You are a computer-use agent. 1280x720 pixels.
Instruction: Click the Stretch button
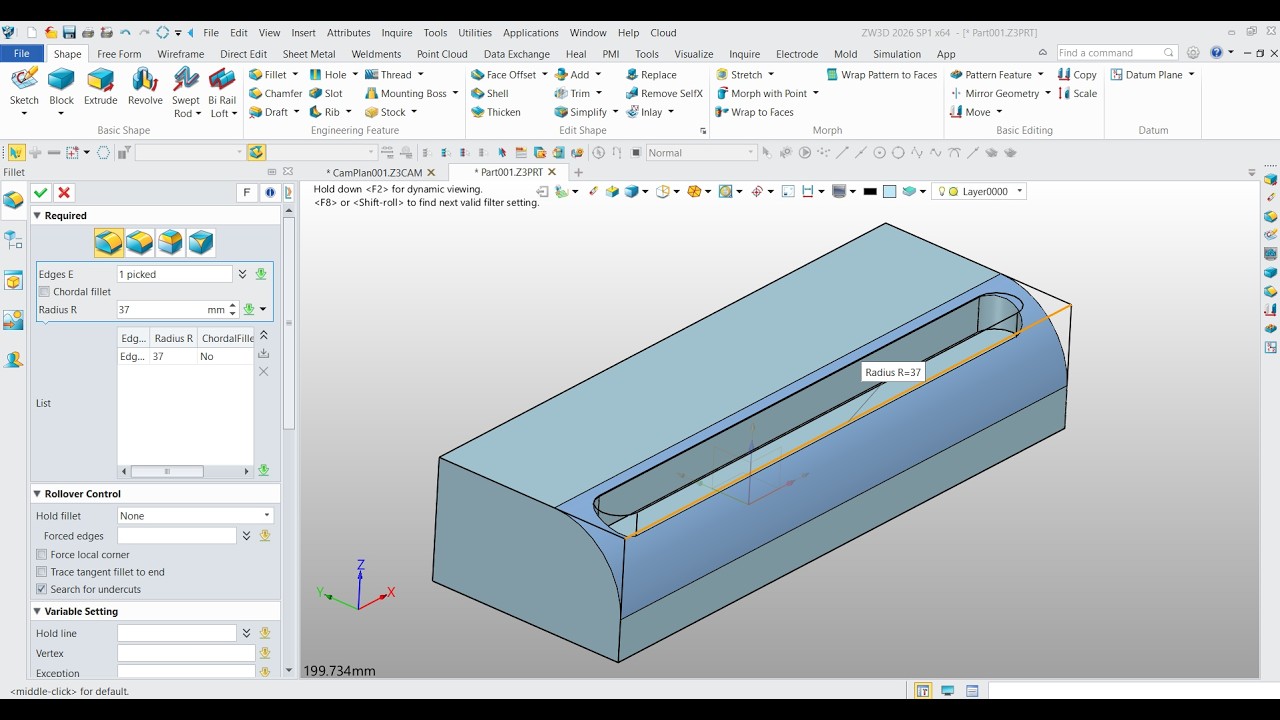(739, 74)
